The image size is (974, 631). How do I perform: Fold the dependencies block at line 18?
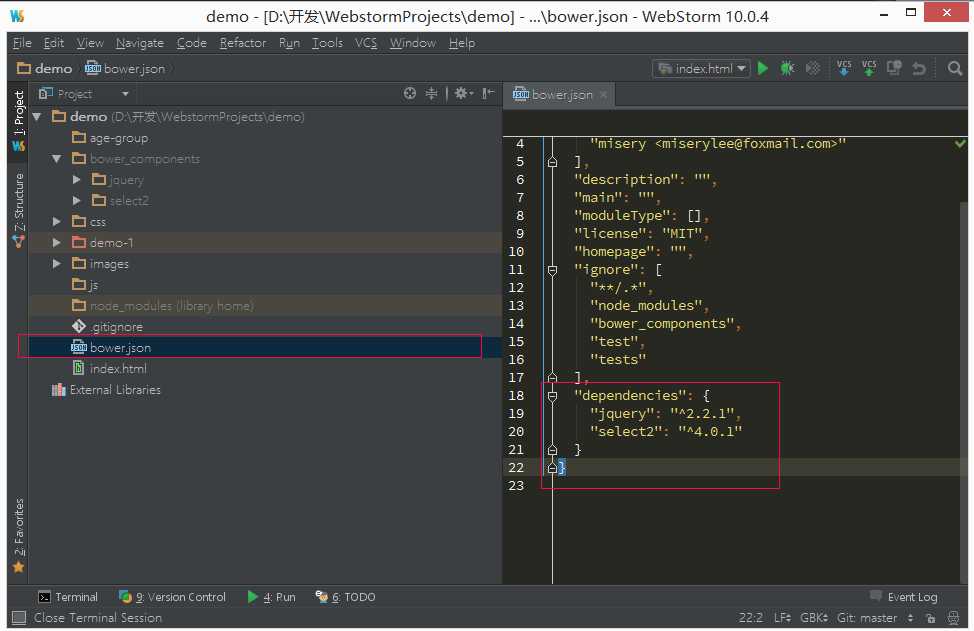point(552,396)
